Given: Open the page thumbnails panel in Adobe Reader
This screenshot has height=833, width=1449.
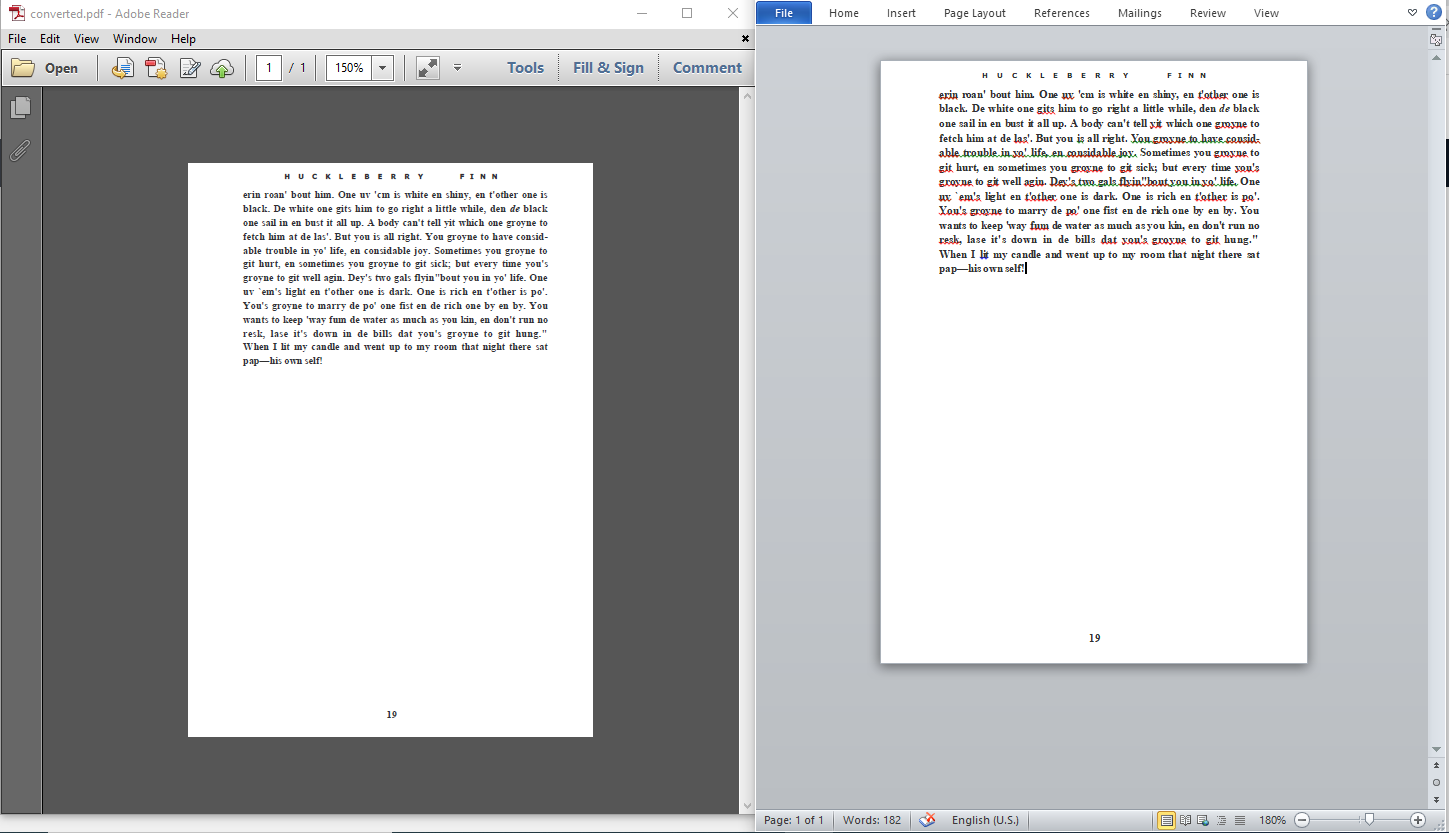Looking at the screenshot, I should pos(20,107).
